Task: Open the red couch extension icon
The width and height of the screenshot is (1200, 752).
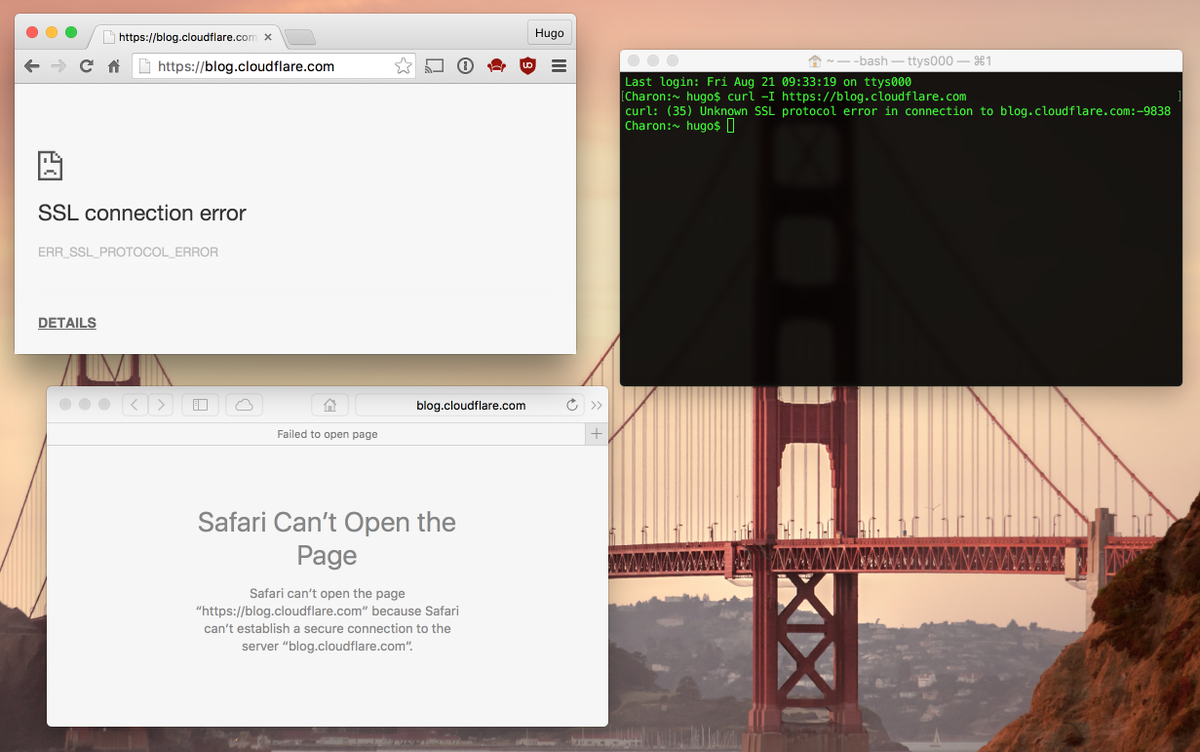Action: coord(497,66)
